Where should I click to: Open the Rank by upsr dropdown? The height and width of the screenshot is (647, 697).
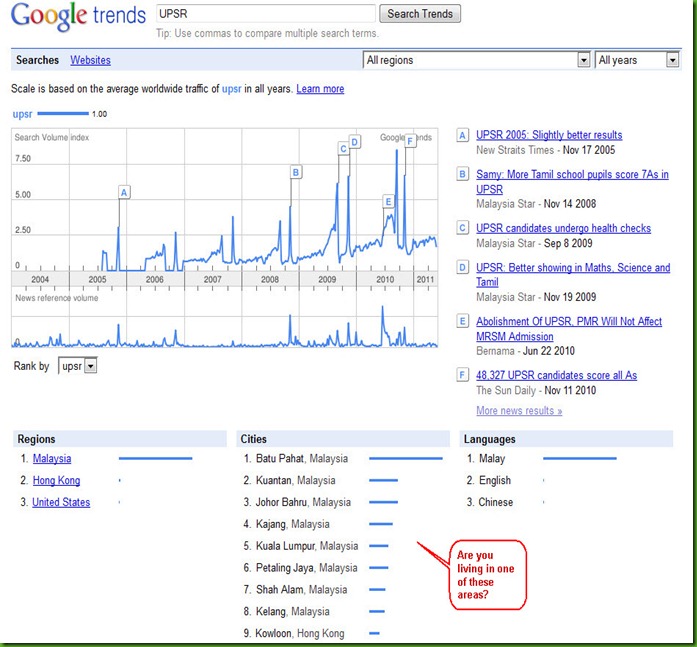pos(78,366)
